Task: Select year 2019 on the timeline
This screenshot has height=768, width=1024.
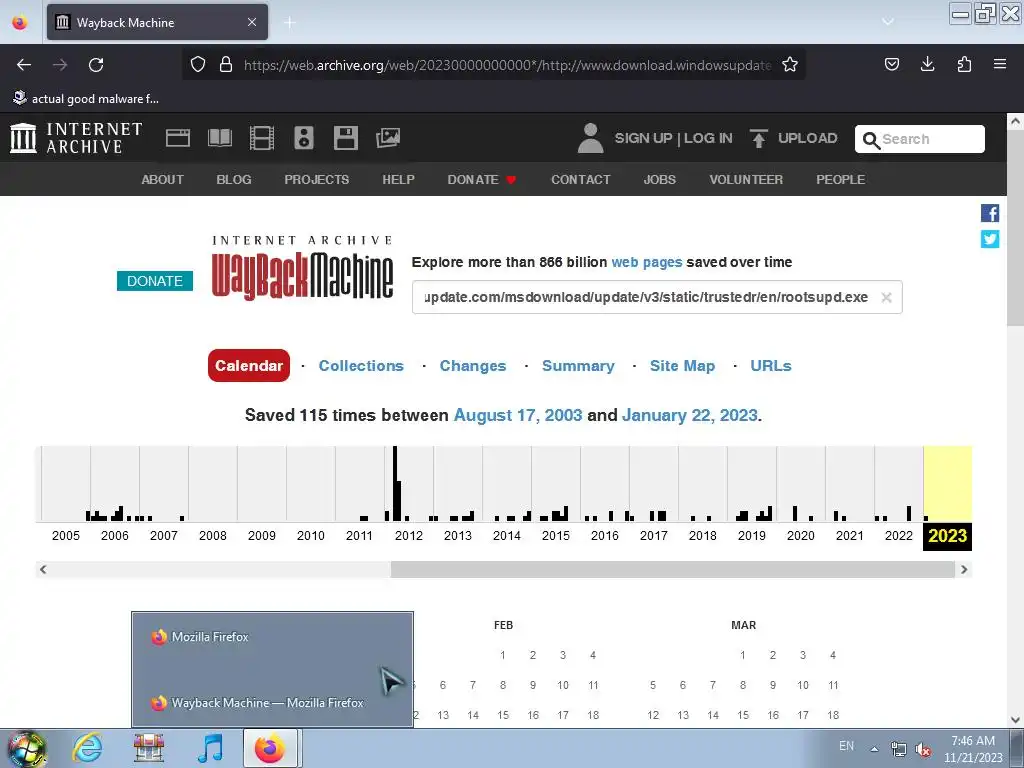Action: (x=752, y=536)
